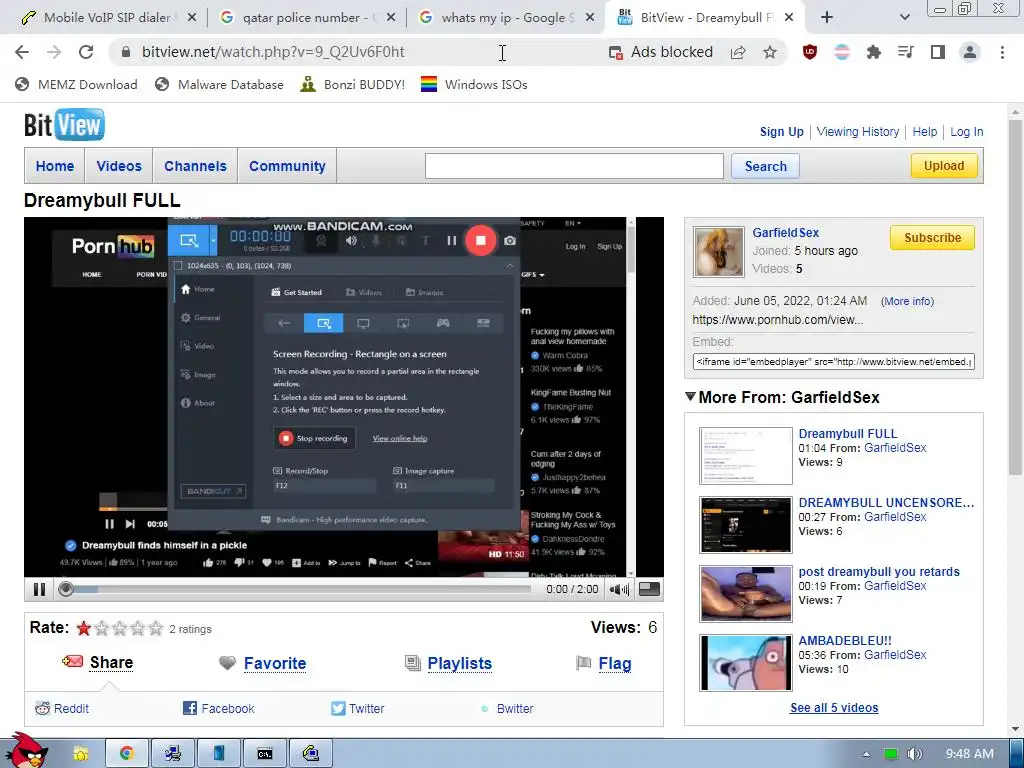Image resolution: width=1024 pixels, height=768 pixels.
Task: Collapse the More From GarfieldSex section
Action: click(690, 396)
